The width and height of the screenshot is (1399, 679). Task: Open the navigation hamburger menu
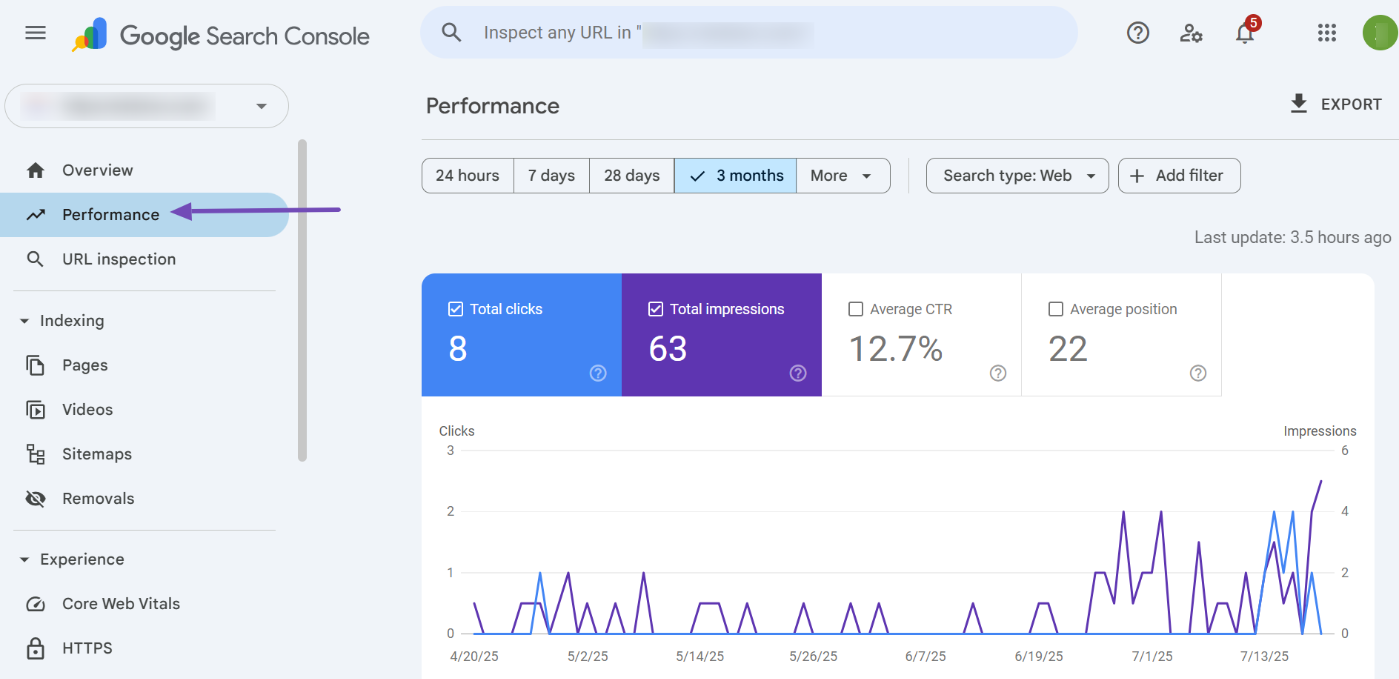pos(35,32)
